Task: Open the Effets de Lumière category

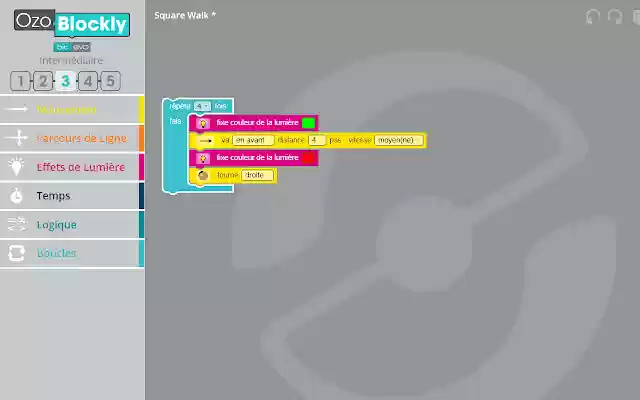Action: (72, 167)
